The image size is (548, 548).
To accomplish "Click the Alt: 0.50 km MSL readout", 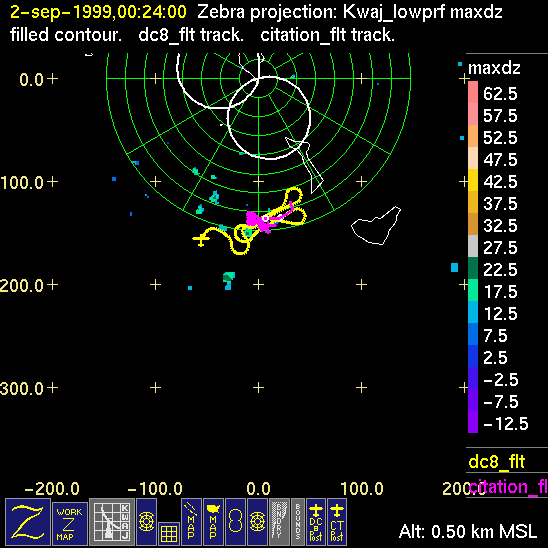I will click(x=468, y=532).
